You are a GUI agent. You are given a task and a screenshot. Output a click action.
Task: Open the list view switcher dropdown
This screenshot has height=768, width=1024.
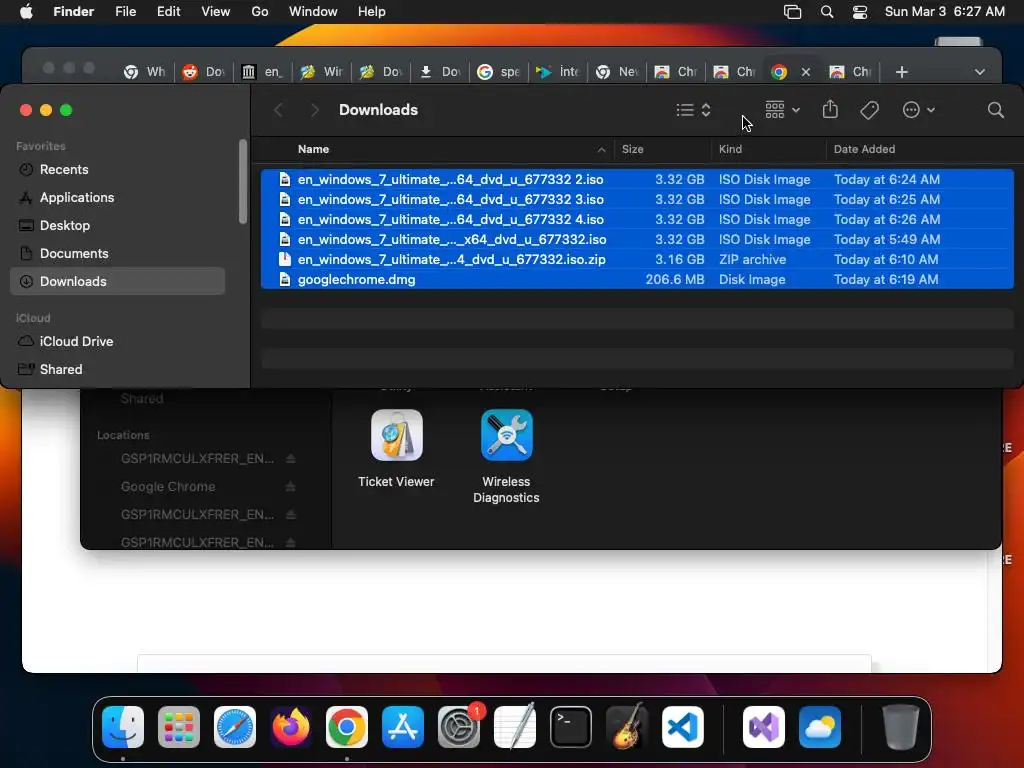[694, 110]
